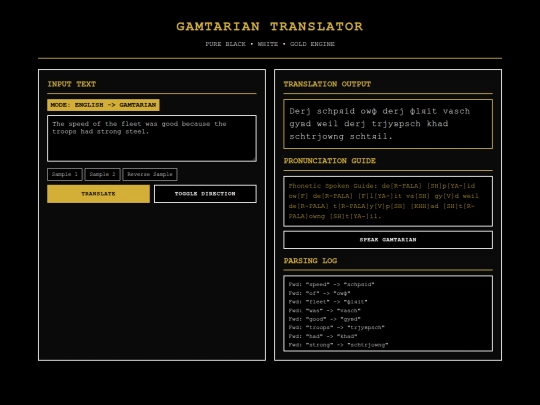Click the Gamtarian Translator title
Viewport: 540px width, 405px height.
(x=270, y=27)
